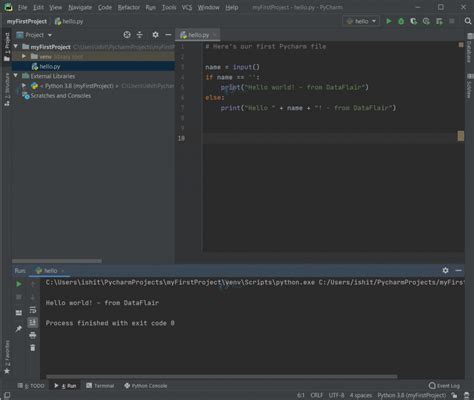Expand the venv folder
The height and width of the screenshot is (400, 474).
[x=24, y=56]
